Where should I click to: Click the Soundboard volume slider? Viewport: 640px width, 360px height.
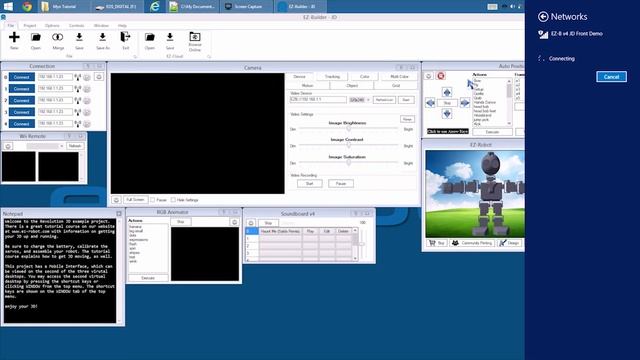pos(362,243)
